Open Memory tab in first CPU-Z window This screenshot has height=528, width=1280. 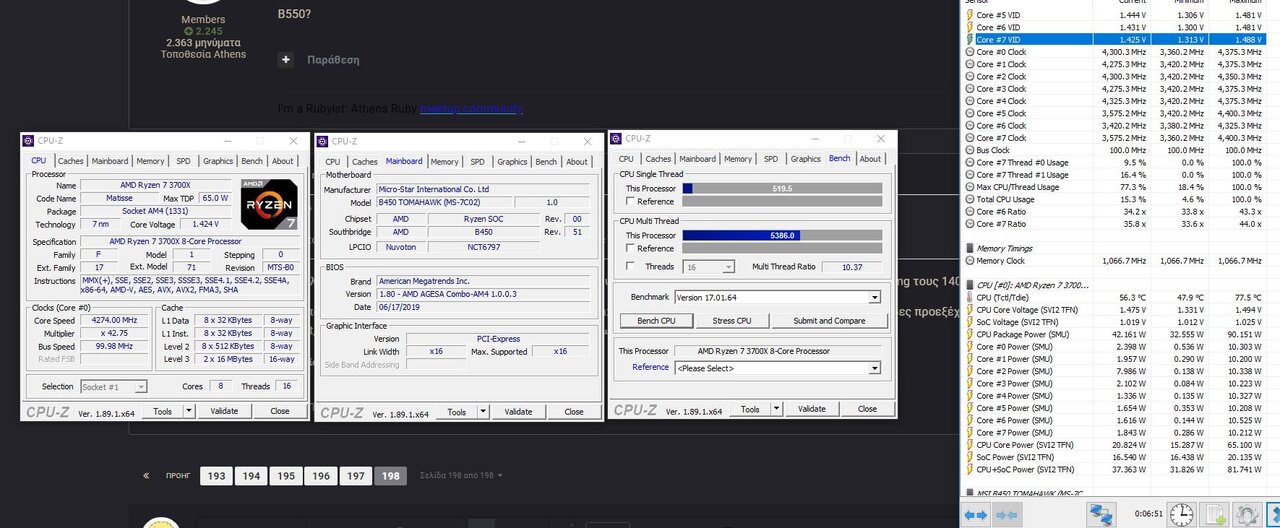coord(150,161)
